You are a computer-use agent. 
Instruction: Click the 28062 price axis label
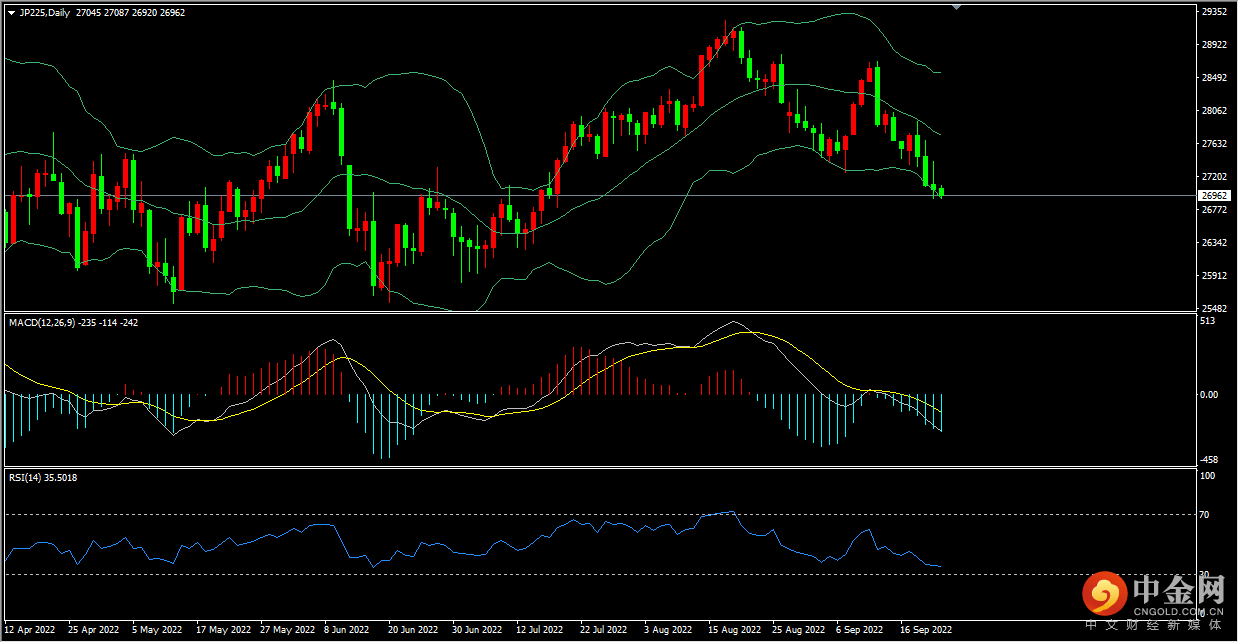click(x=1214, y=111)
